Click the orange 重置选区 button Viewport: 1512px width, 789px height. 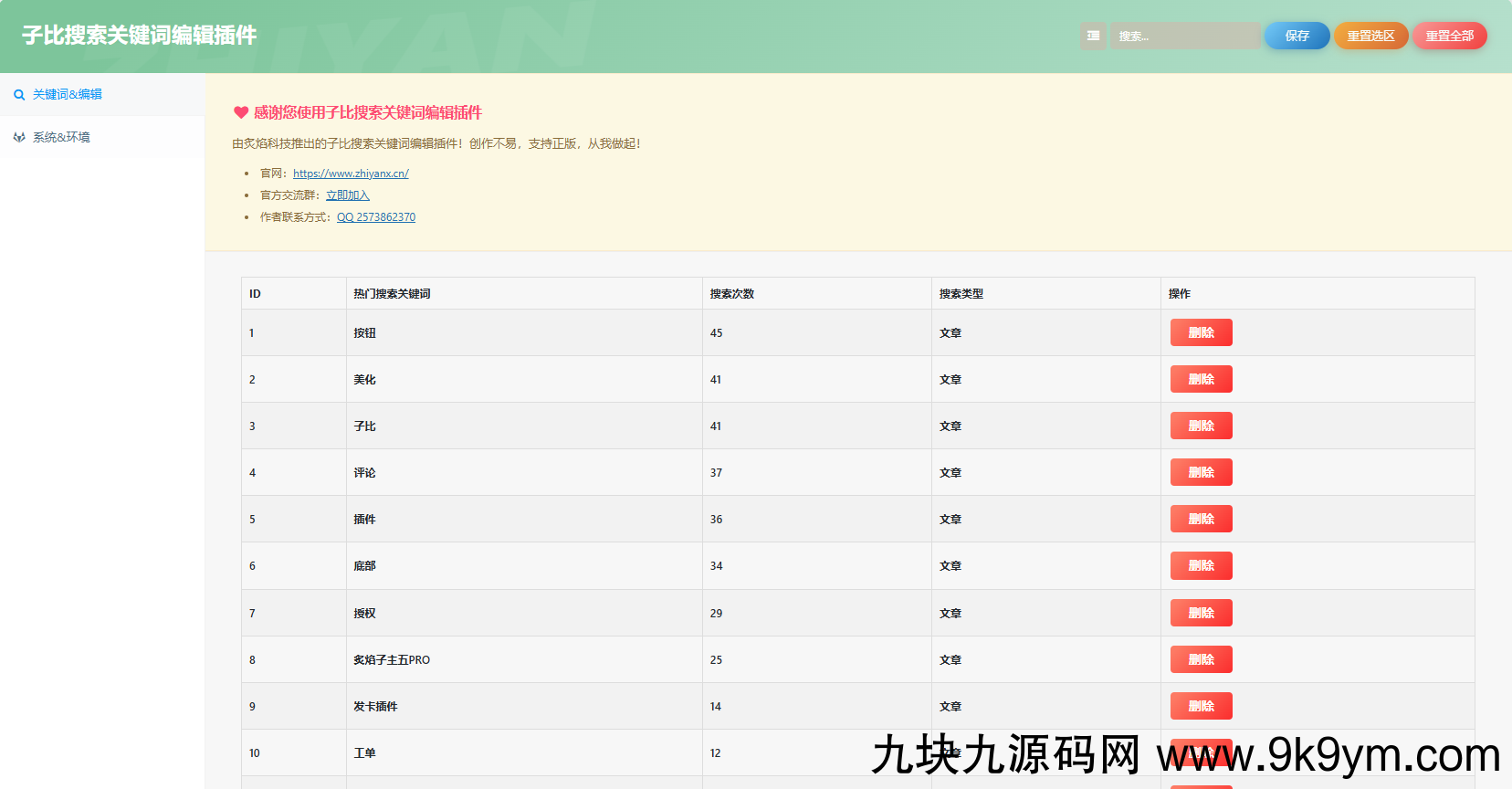click(x=1370, y=36)
